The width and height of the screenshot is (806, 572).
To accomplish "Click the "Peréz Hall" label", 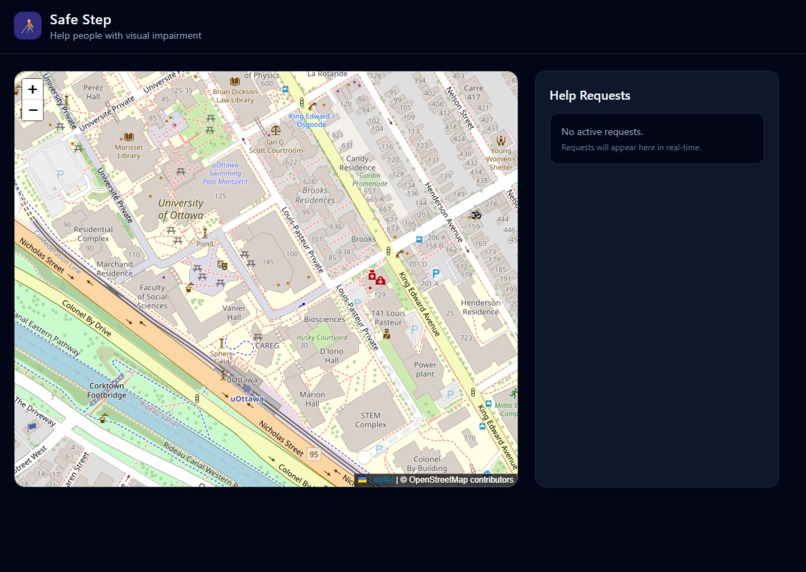I will click(93, 92).
